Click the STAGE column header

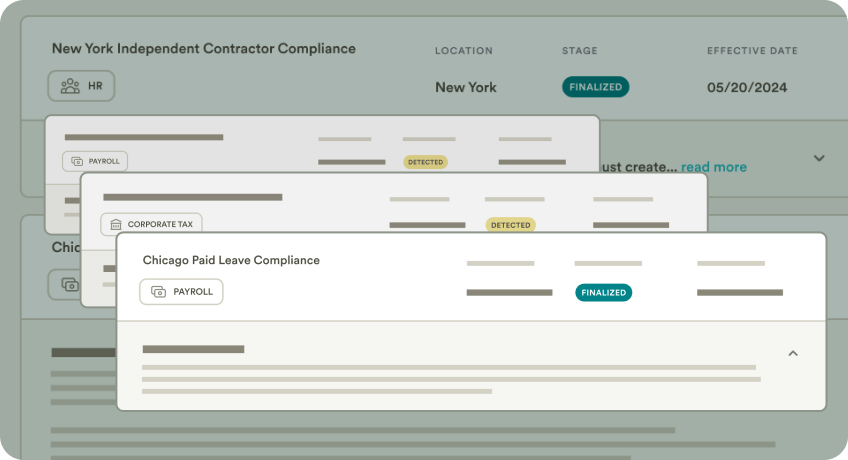[580, 51]
